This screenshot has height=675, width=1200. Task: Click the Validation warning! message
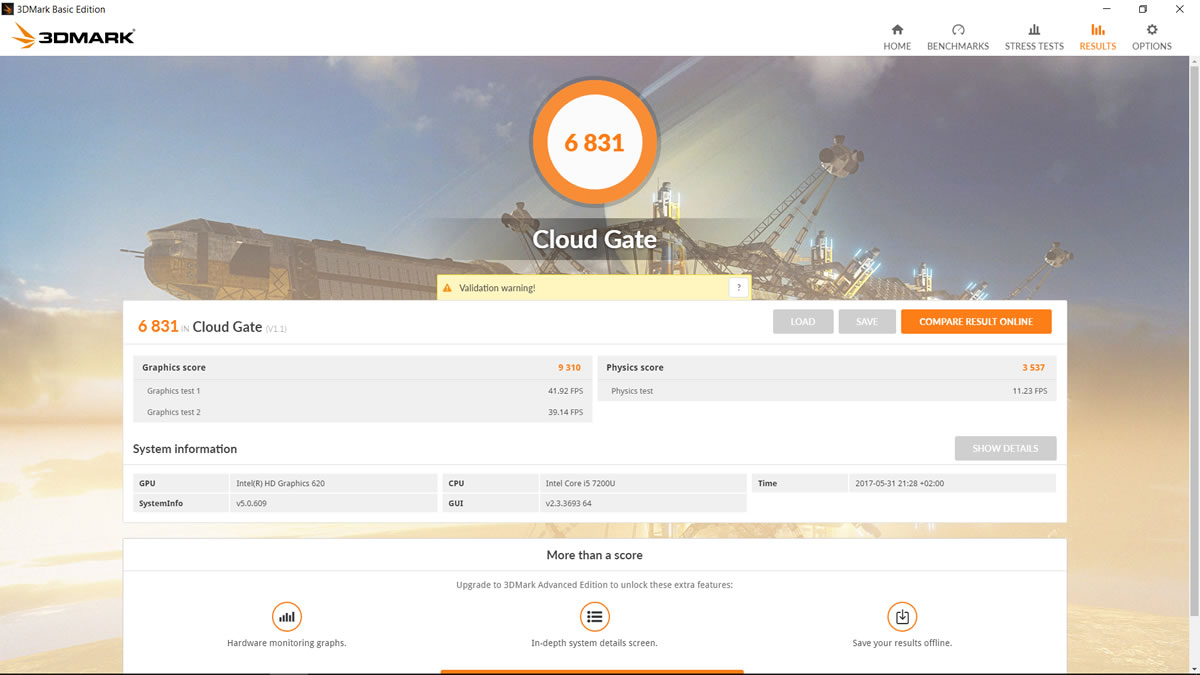[x=497, y=288]
